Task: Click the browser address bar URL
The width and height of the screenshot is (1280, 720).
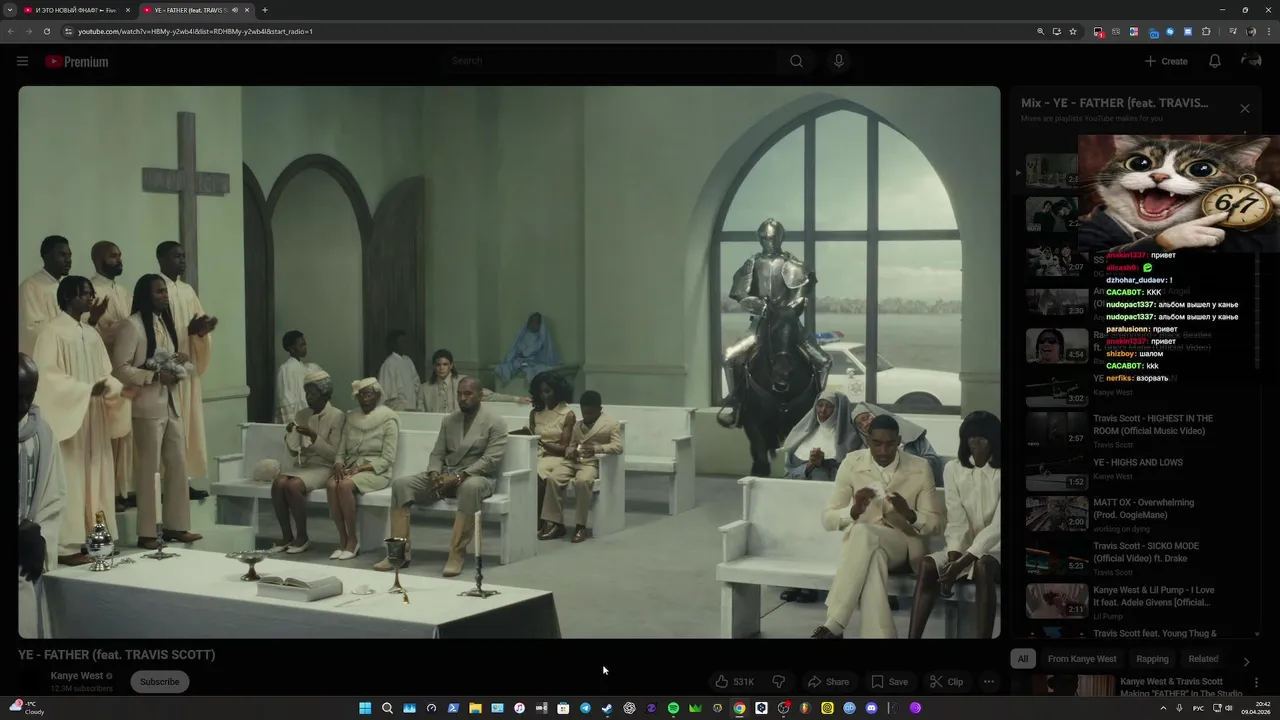Action: [x=195, y=31]
